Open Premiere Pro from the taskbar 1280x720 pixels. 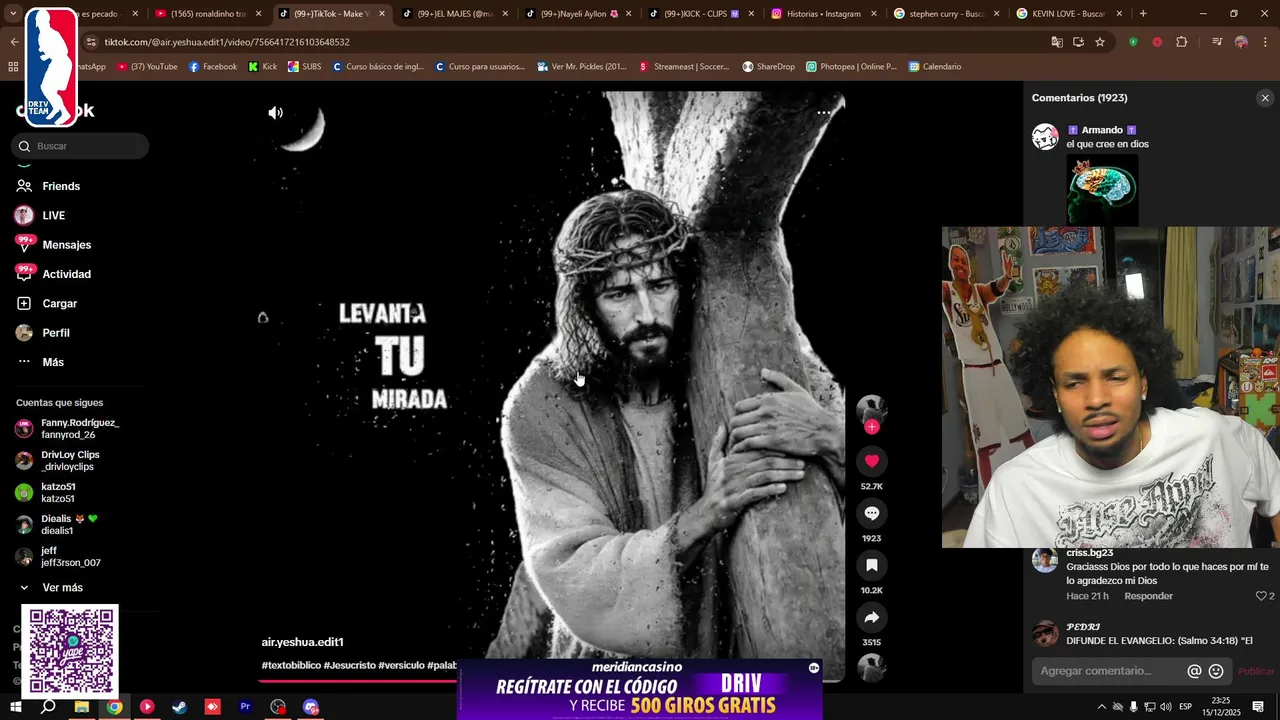(x=245, y=707)
